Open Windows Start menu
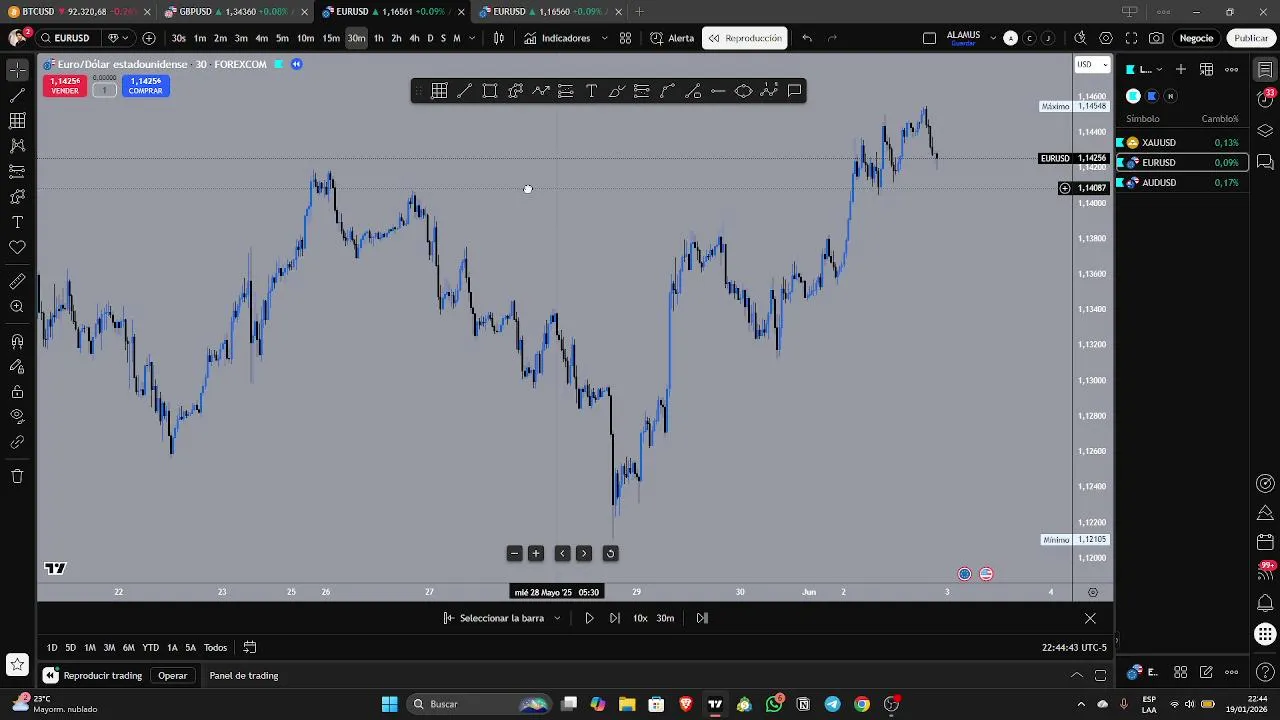Screen dimensions: 1280x720 click(389, 704)
